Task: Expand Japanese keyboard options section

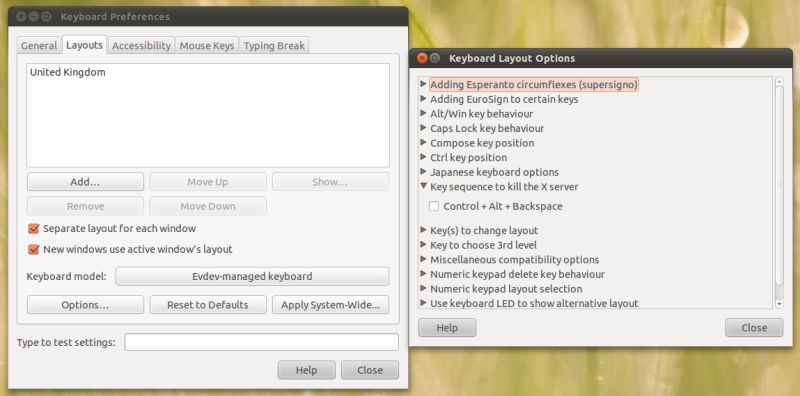Action: (423, 172)
